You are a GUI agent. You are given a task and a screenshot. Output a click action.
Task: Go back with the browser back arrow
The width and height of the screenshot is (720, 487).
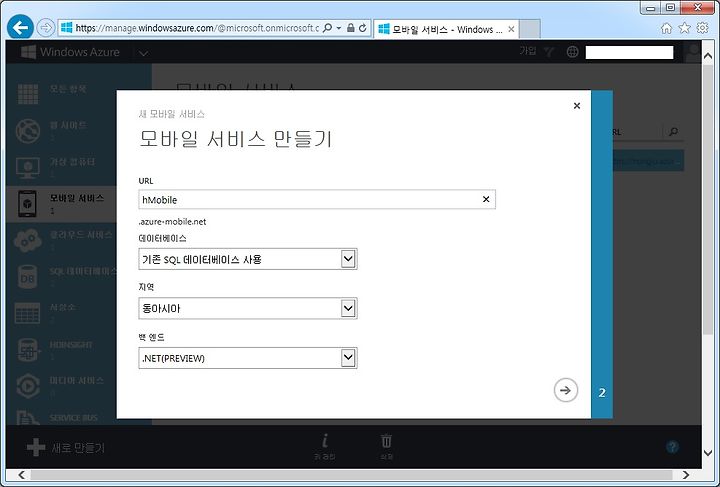coord(20,28)
